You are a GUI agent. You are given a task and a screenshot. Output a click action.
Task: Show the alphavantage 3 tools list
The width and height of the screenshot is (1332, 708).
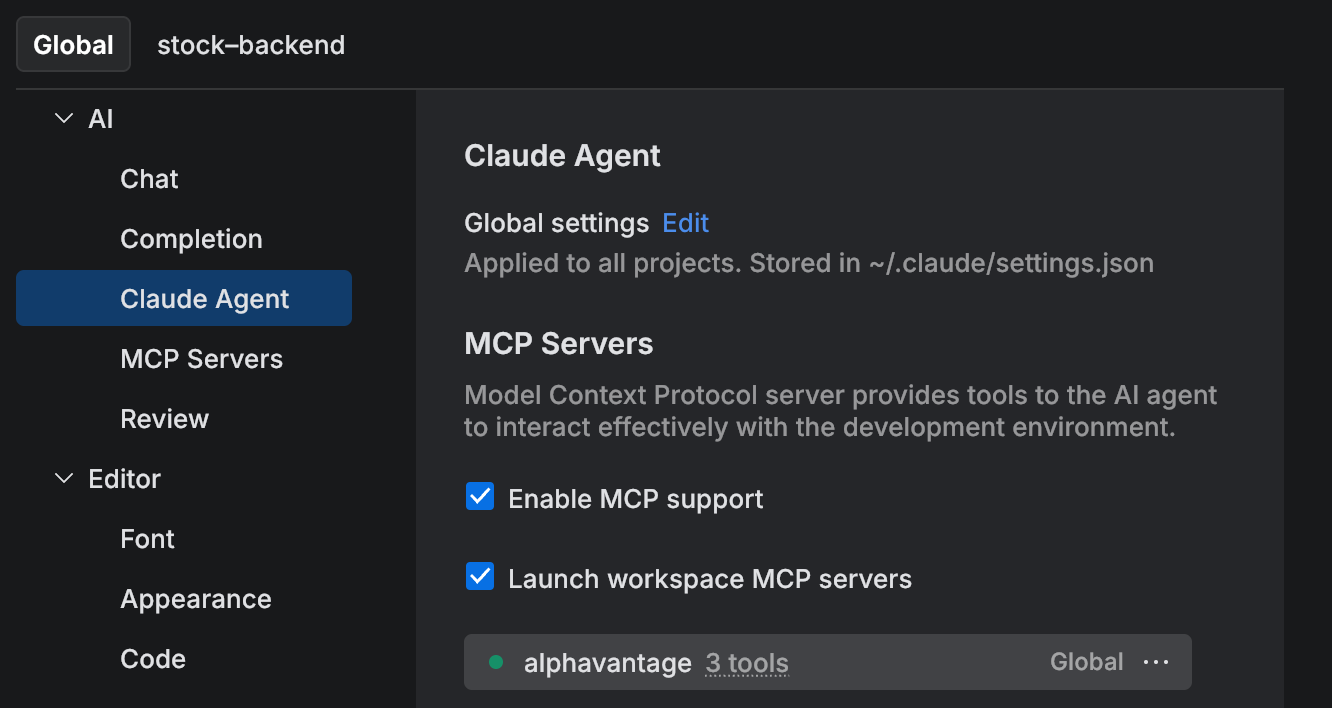pos(747,663)
